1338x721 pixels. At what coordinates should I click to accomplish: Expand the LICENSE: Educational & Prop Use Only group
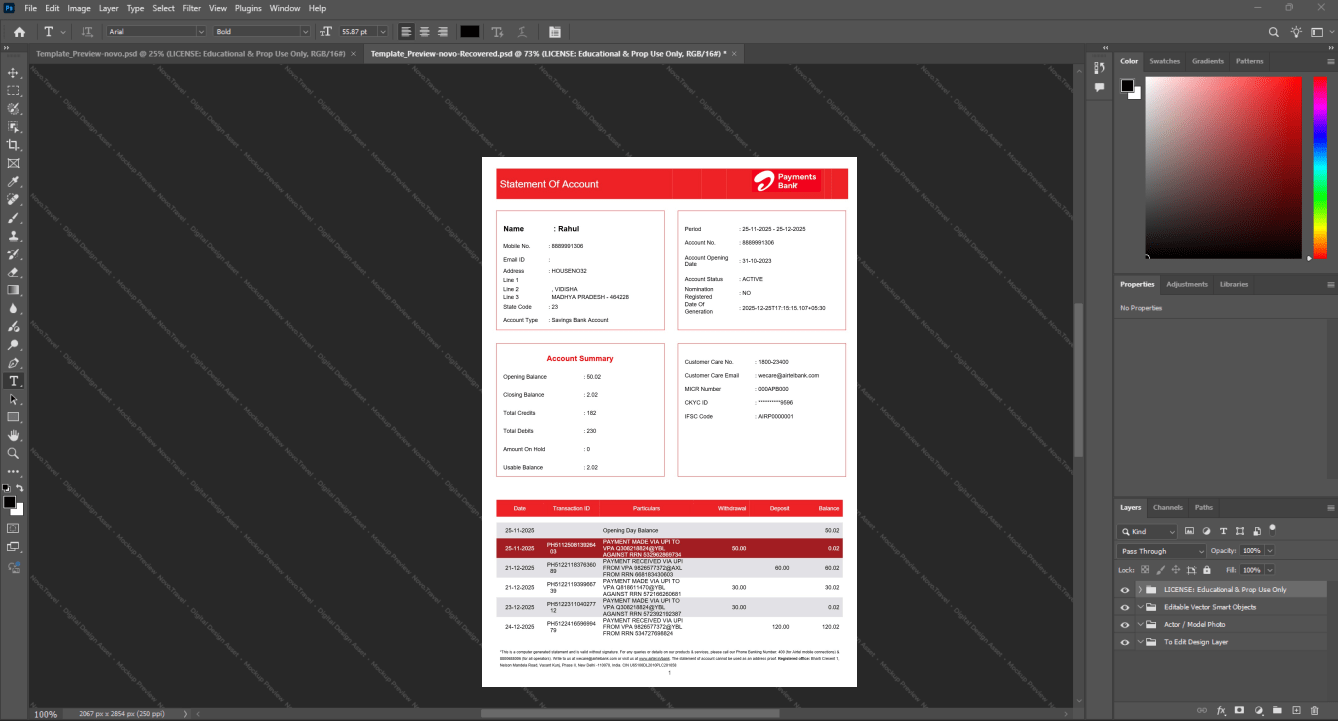click(x=1140, y=589)
